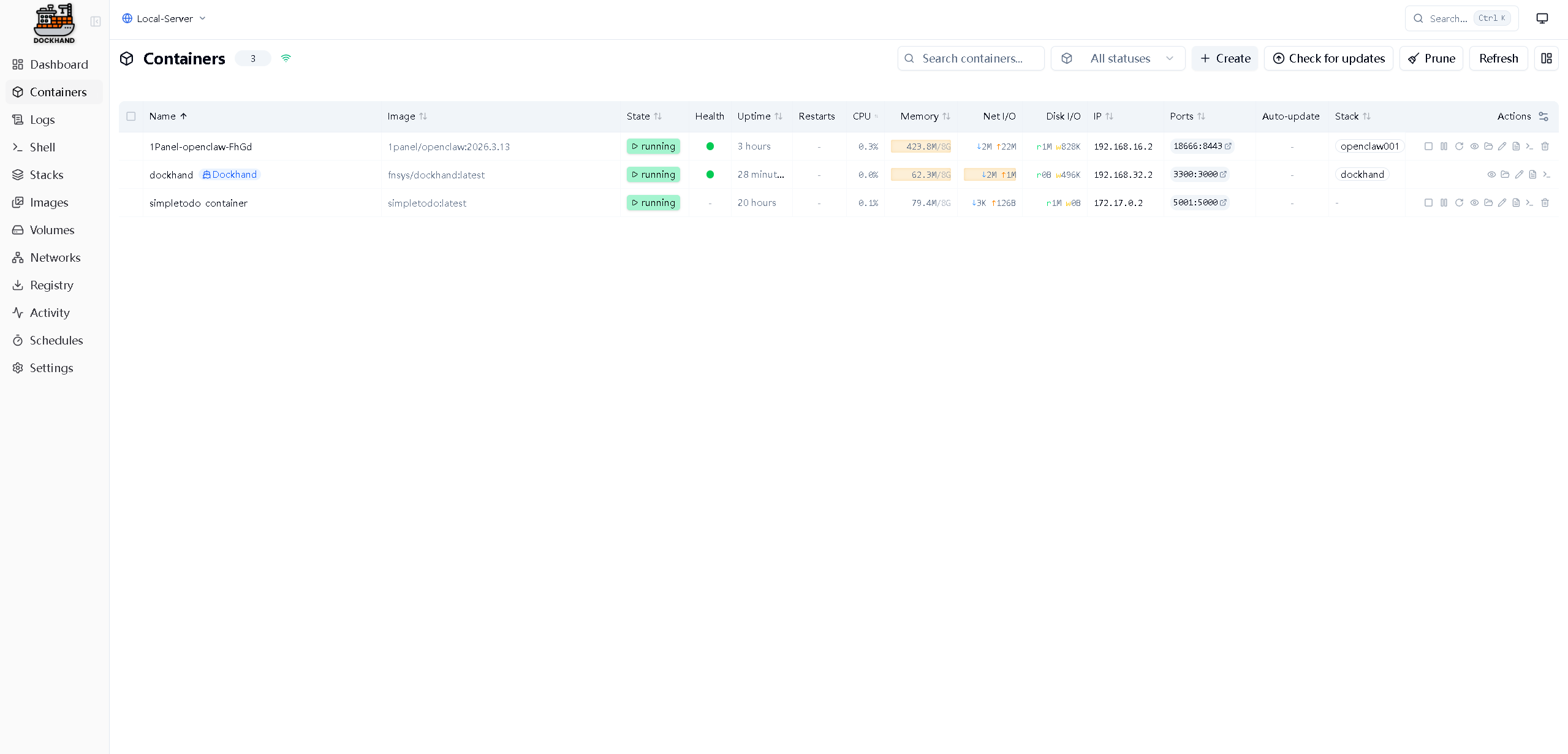Viewport: 1568px width, 754px height.
Task: Navigate to Images
Action: 54,202
